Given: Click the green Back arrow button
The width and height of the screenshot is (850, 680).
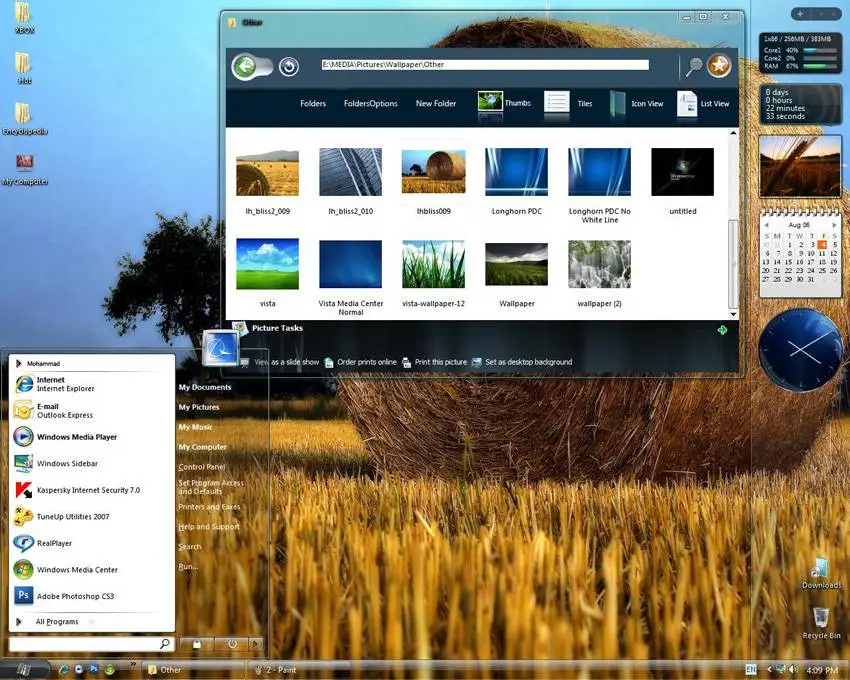Looking at the screenshot, I should point(245,67).
